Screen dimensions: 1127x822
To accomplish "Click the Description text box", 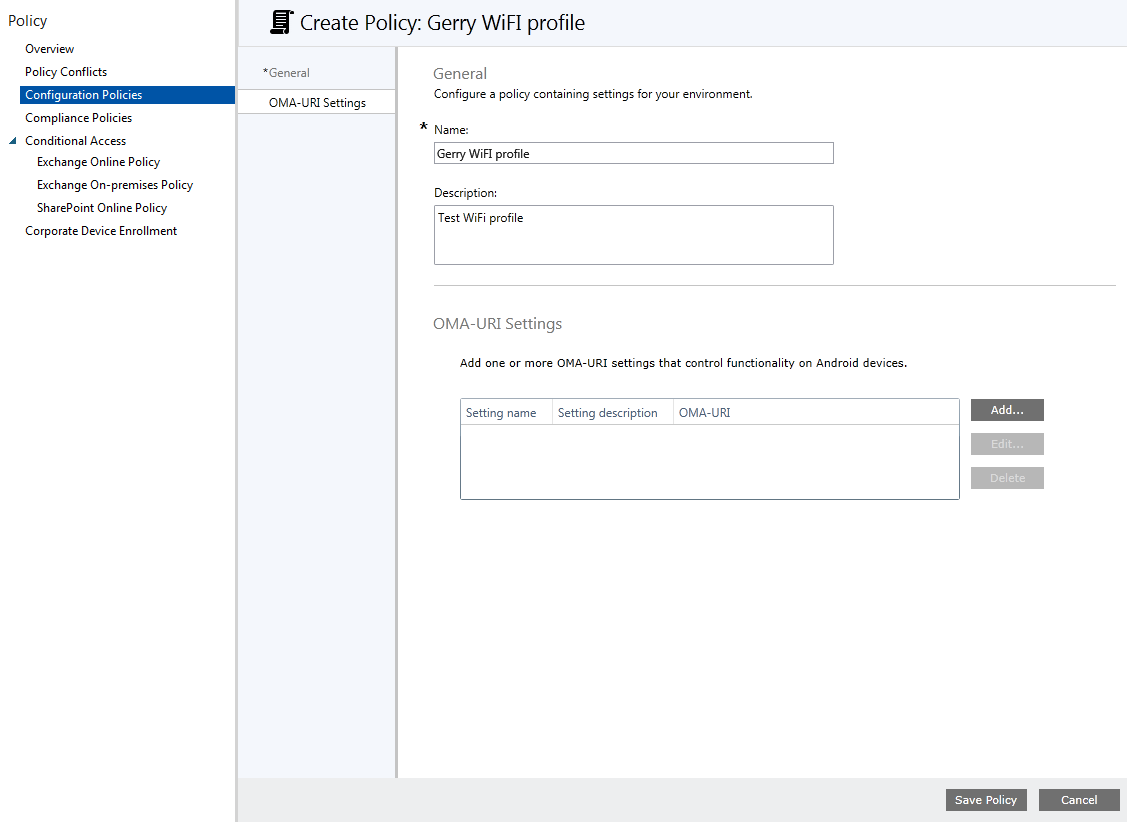I will coord(633,234).
